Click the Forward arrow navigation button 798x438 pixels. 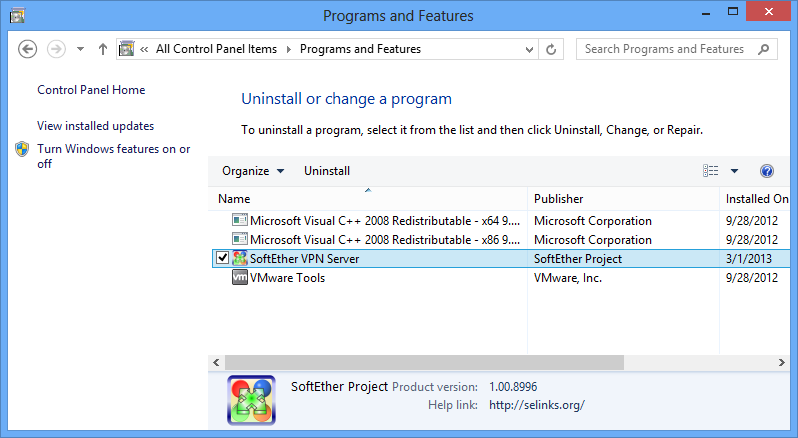click(x=56, y=49)
